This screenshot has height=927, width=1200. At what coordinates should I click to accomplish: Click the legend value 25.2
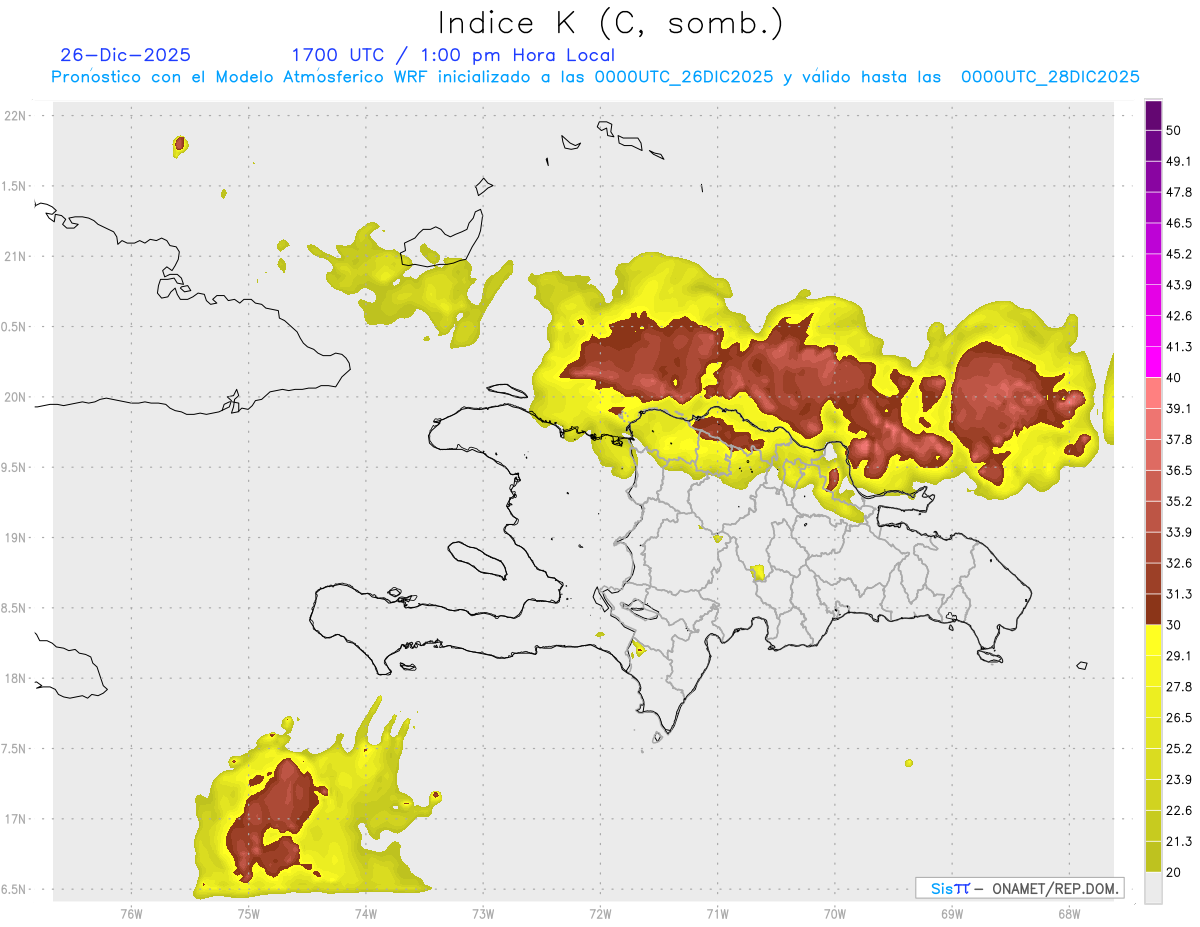[x=1179, y=748]
